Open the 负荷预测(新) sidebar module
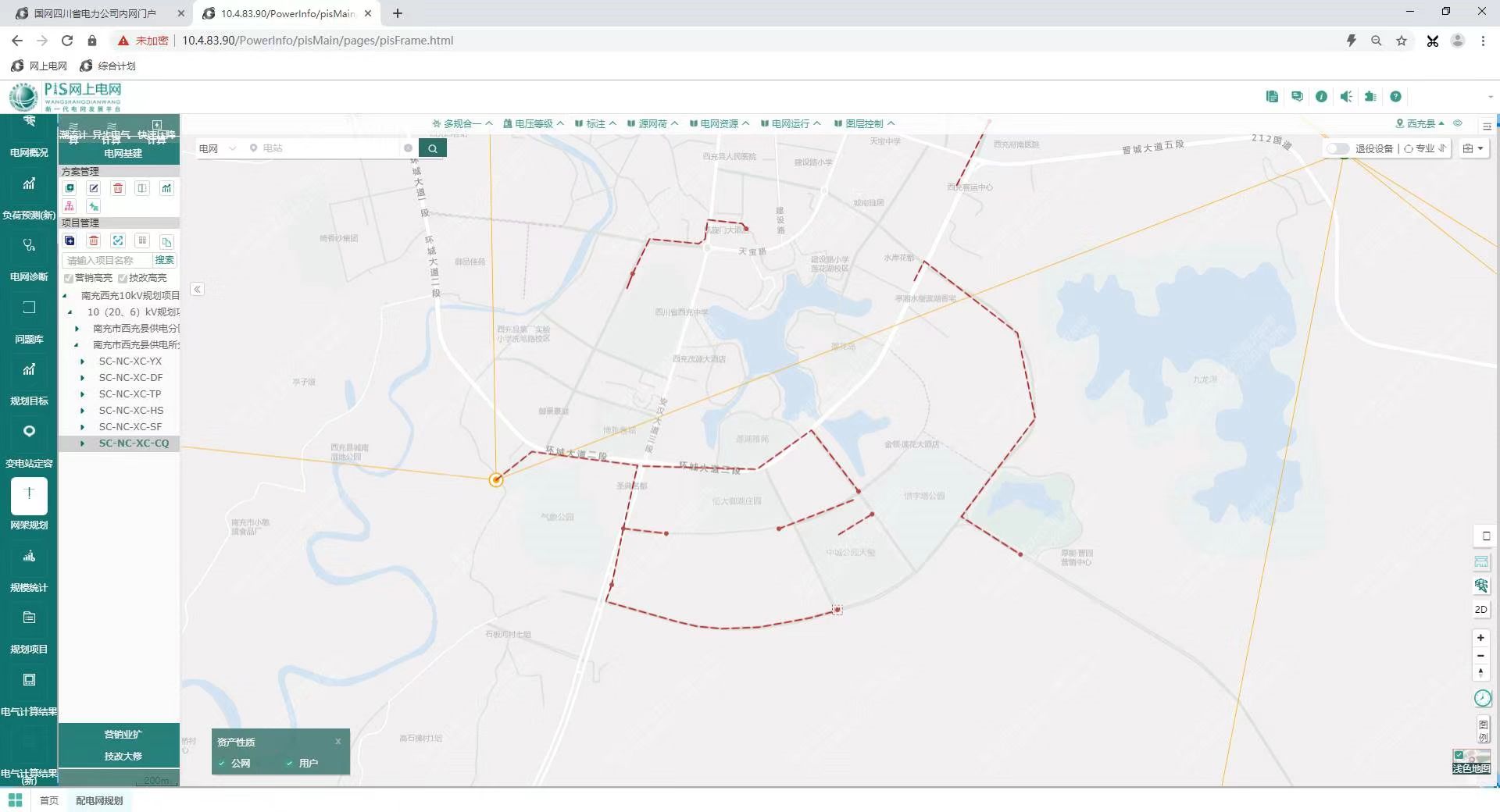The width and height of the screenshot is (1500, 812). click(29, 199)
